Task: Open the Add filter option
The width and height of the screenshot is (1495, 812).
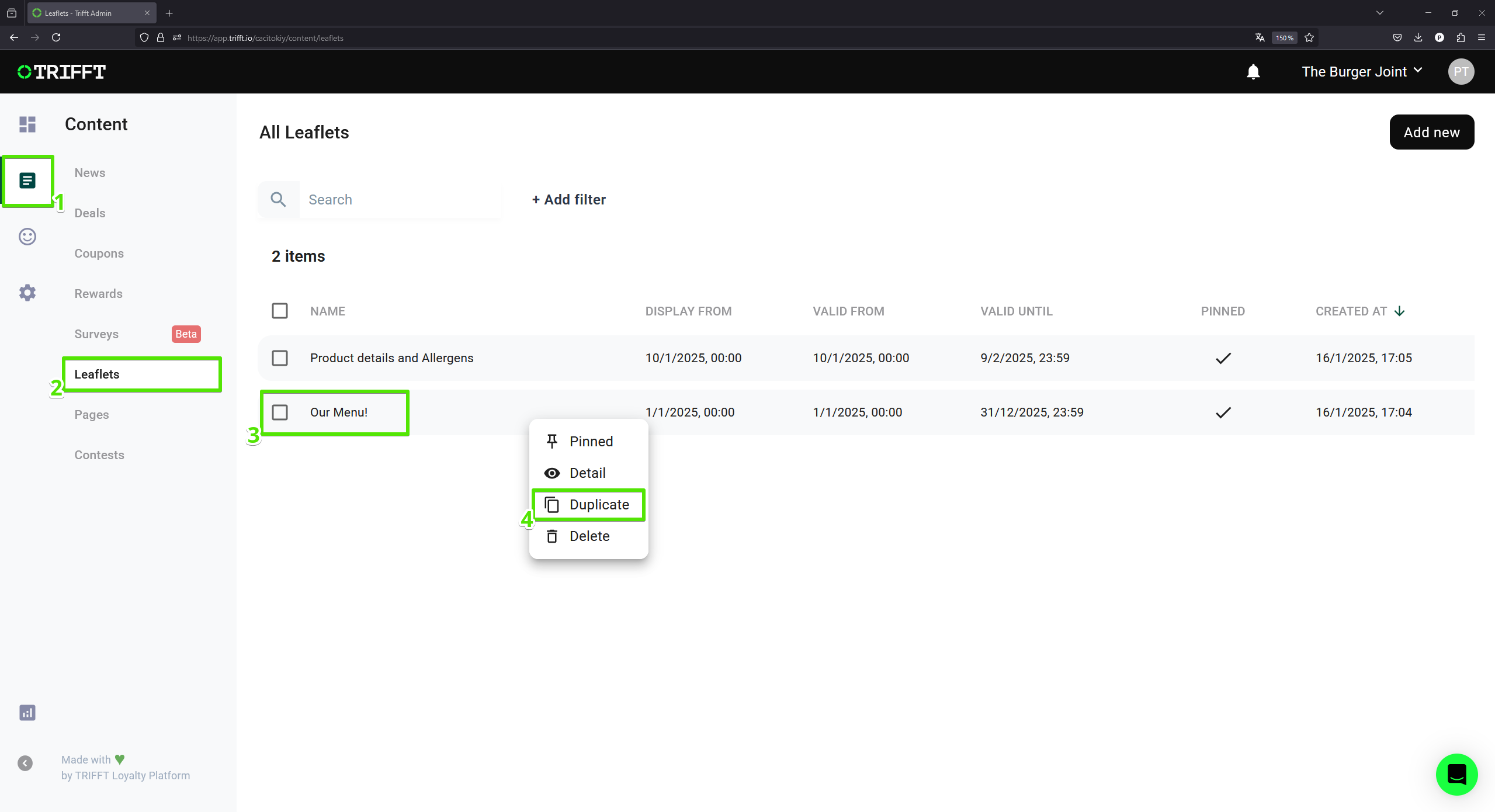Action: point(568,200)
